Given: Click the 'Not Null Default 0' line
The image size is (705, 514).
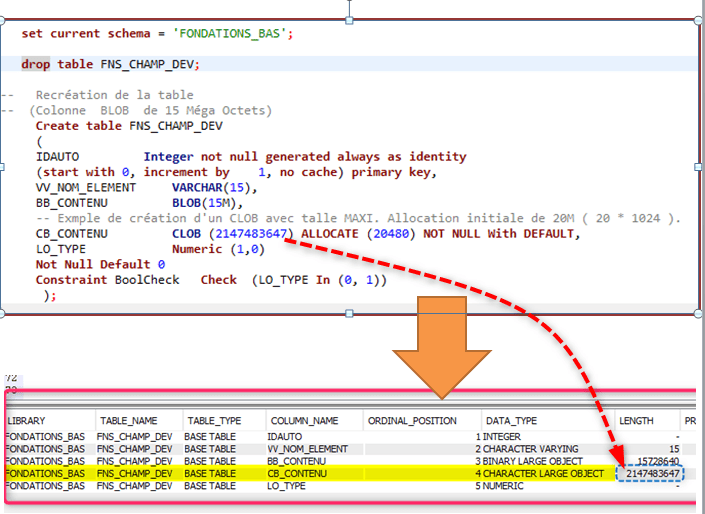Looking at the screenshot, I should click(x=100, y=264).
